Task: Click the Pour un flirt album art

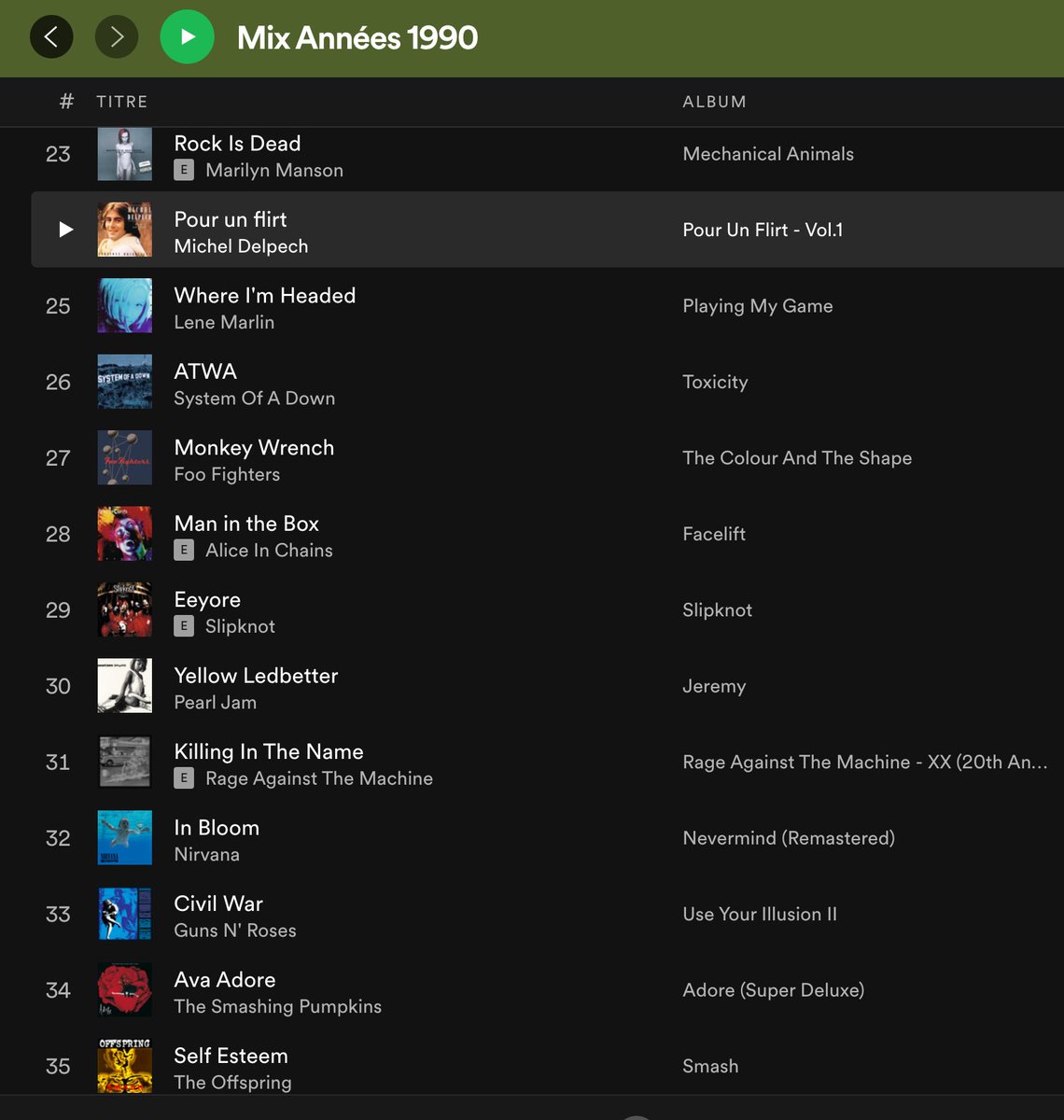Action: (125, 230)
